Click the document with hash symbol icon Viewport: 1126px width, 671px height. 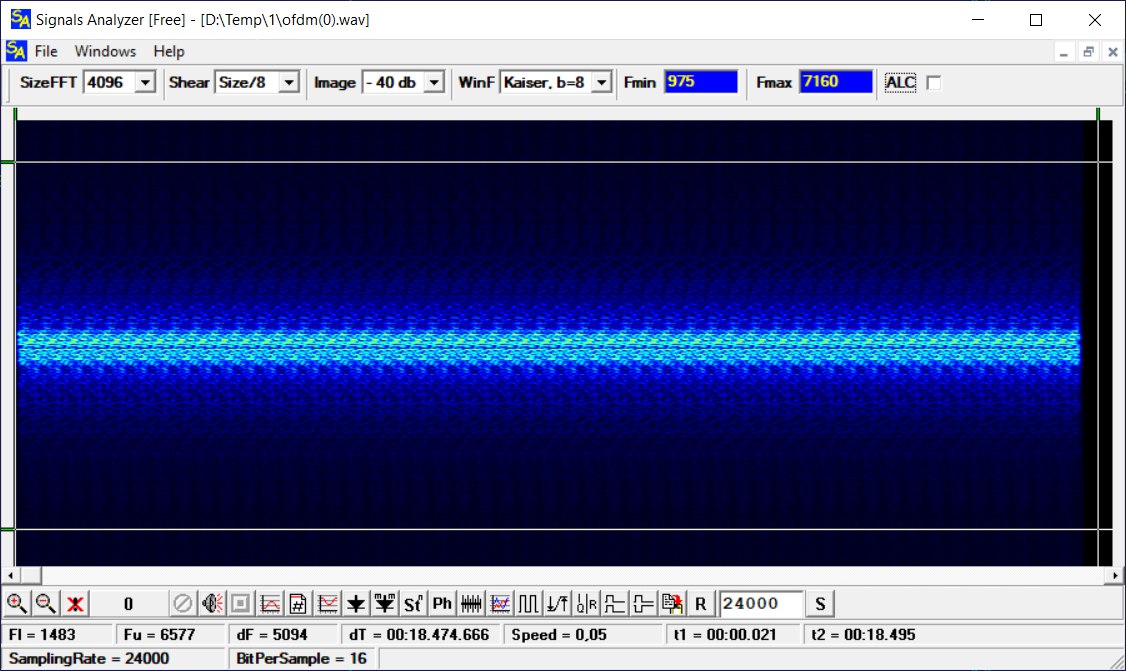[298, 603]
